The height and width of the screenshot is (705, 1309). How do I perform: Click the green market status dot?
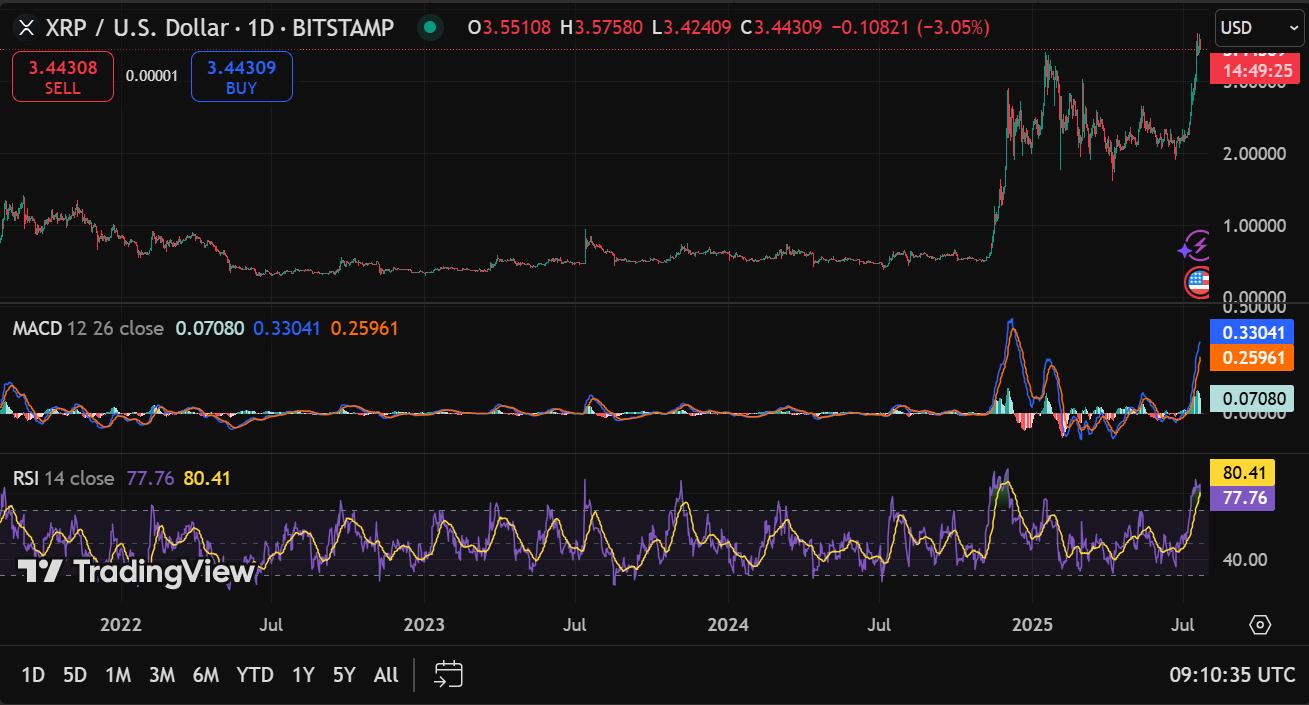pyautogui.click(x=430, y=27)
